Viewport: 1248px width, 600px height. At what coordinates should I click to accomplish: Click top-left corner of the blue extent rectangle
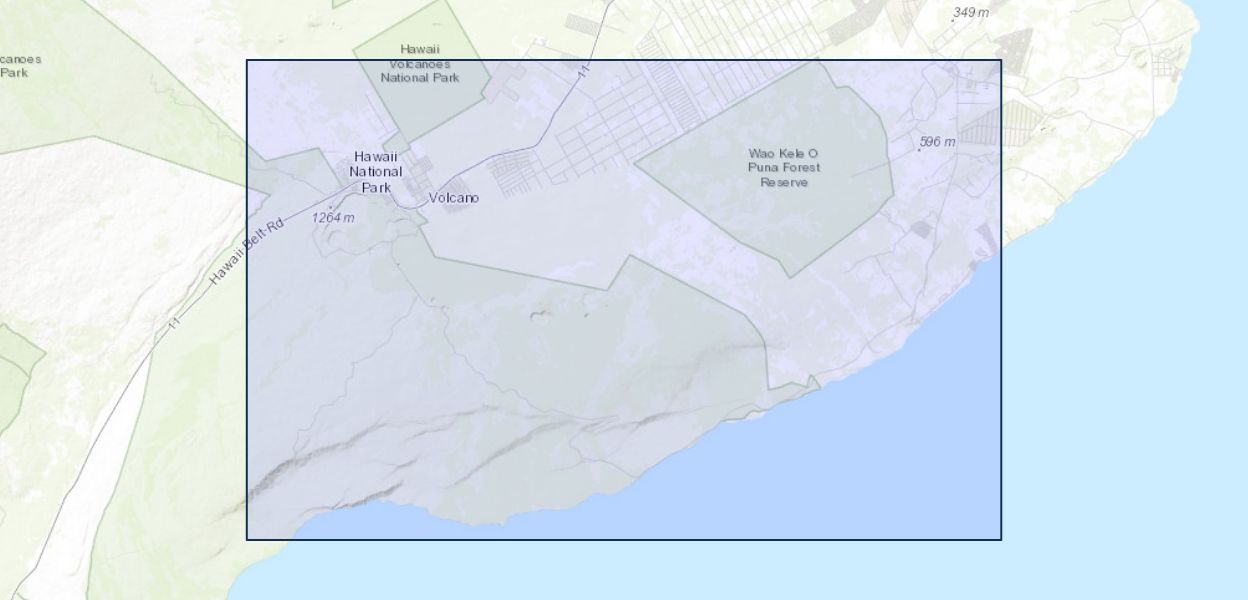(247, 60)
